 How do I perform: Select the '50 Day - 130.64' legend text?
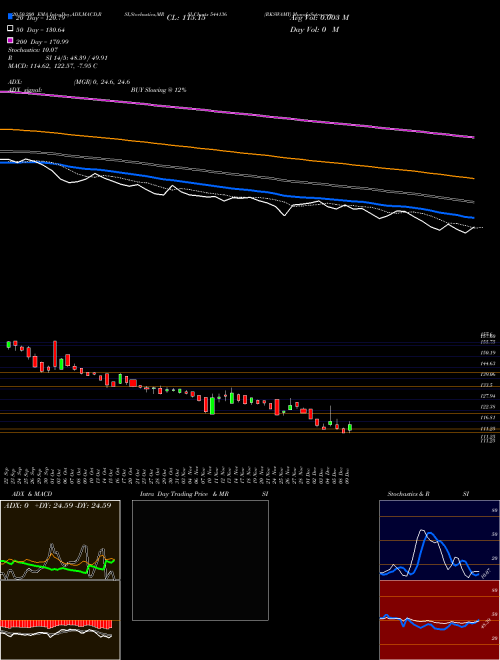click(40, 30)
